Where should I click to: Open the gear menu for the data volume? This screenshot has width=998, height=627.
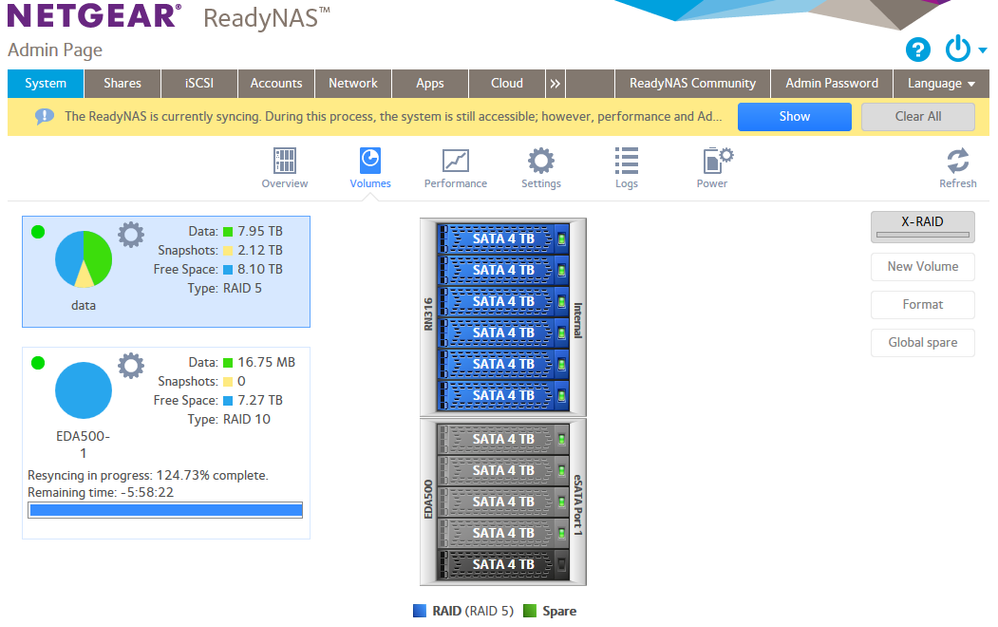[131, 235]
